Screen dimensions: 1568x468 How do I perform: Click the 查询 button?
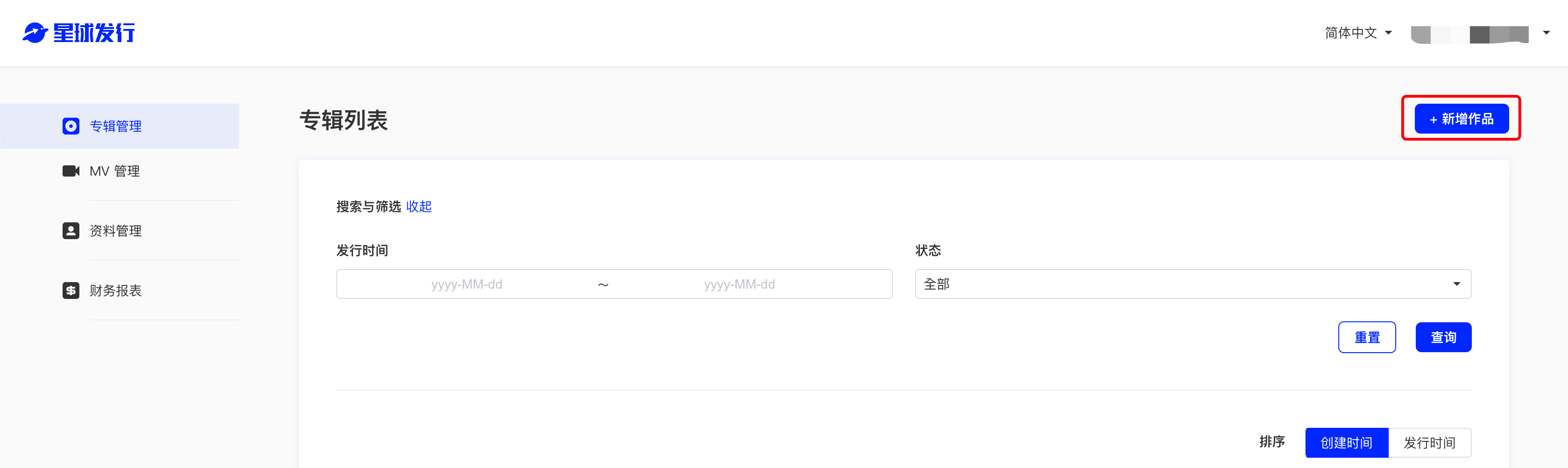pos(1443,337)
